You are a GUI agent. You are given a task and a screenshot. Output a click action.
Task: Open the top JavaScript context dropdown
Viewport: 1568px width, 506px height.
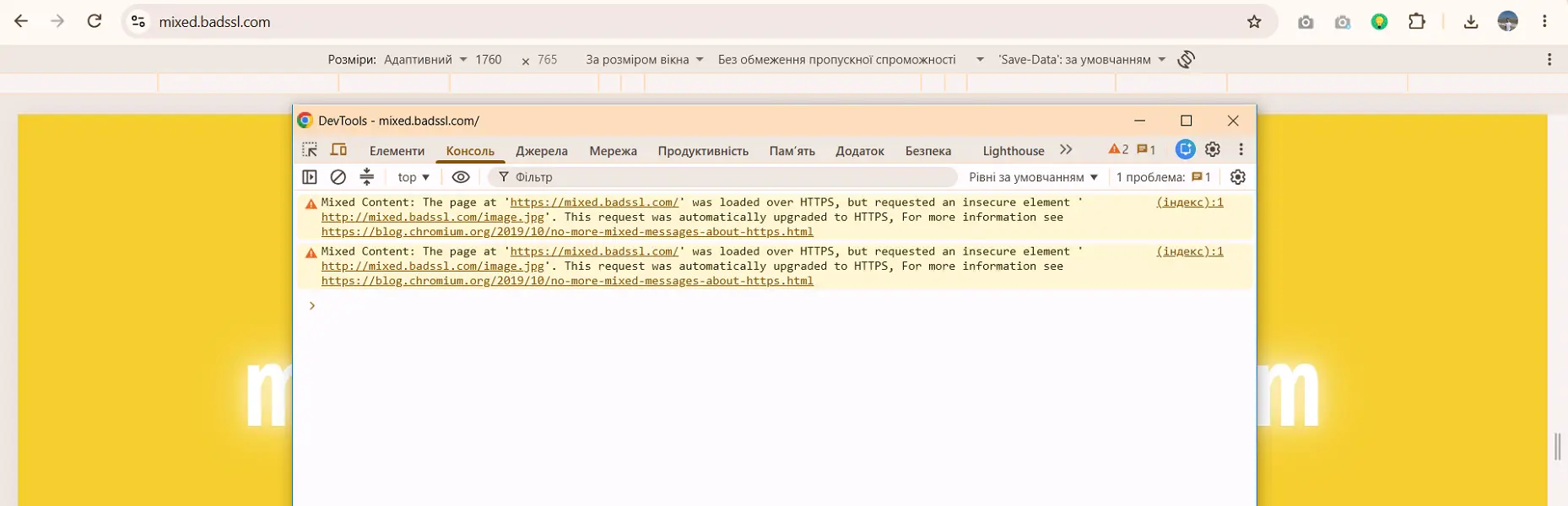coord(414,177)
